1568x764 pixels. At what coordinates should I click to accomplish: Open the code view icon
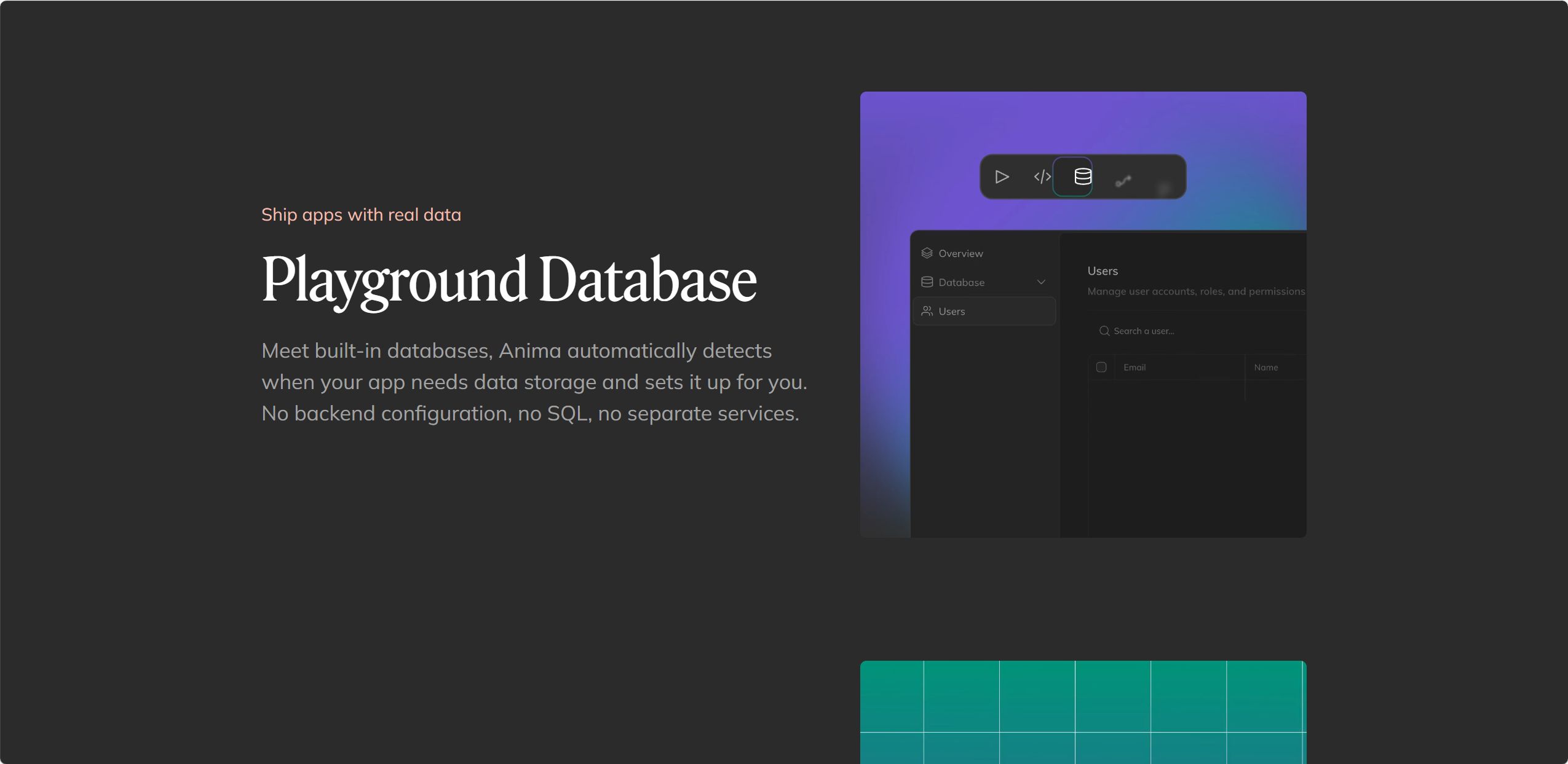click(x=1042, y=177)
